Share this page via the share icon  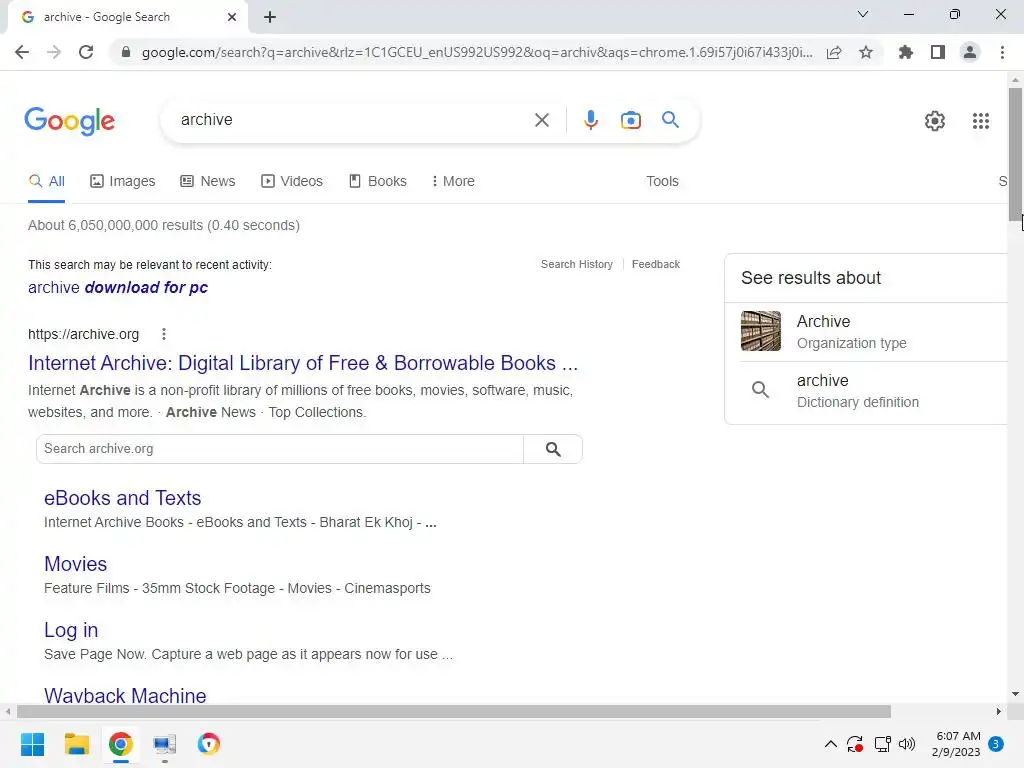(834, 52)
